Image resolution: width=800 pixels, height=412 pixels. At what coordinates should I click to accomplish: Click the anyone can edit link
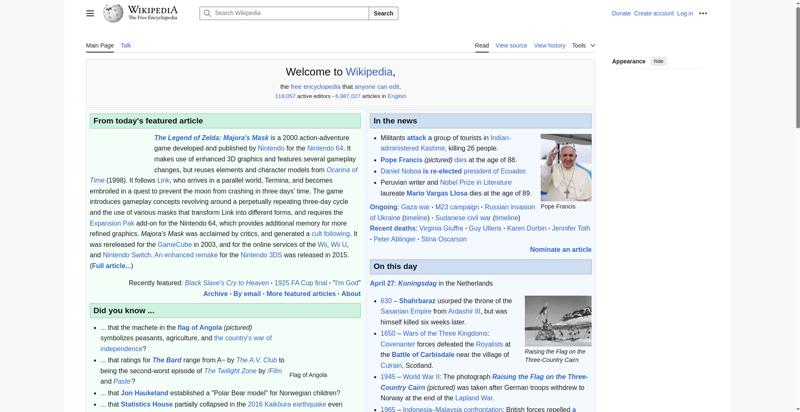coord(377,87)
